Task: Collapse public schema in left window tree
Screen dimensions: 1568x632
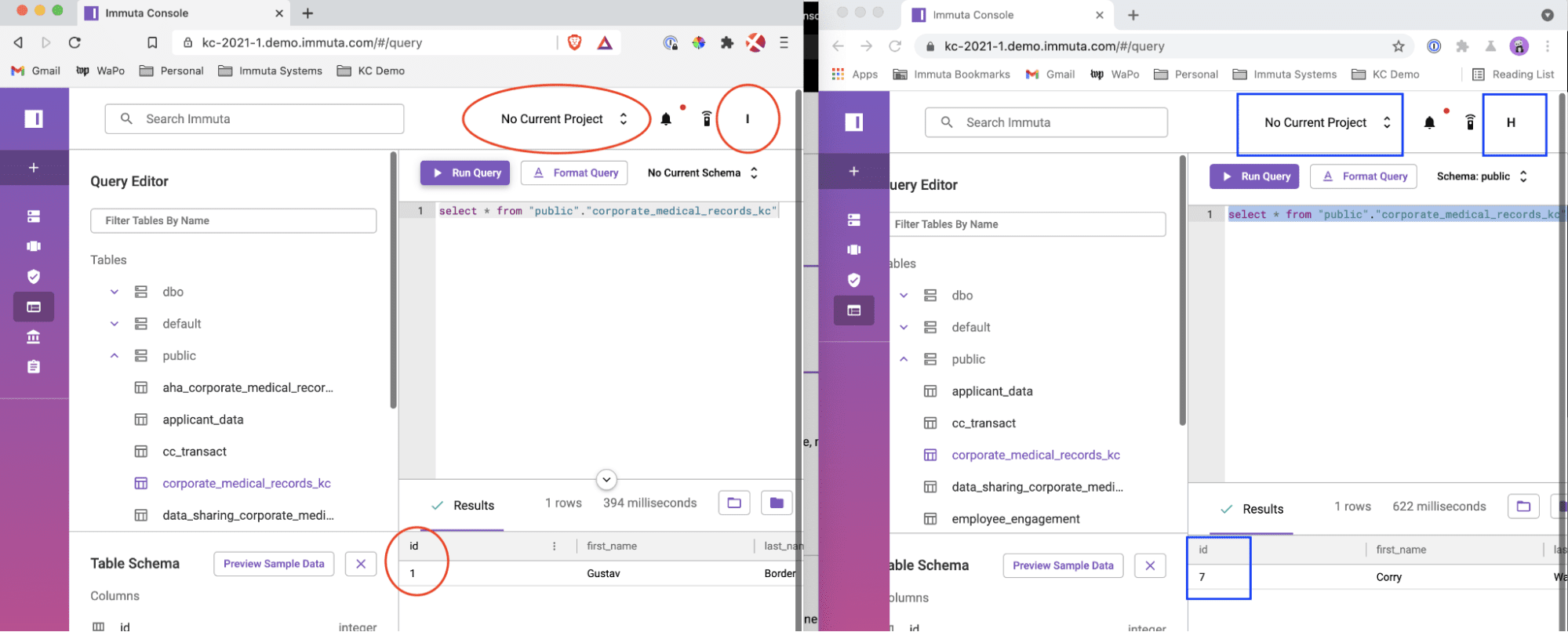Action: [x=115, y=356]
